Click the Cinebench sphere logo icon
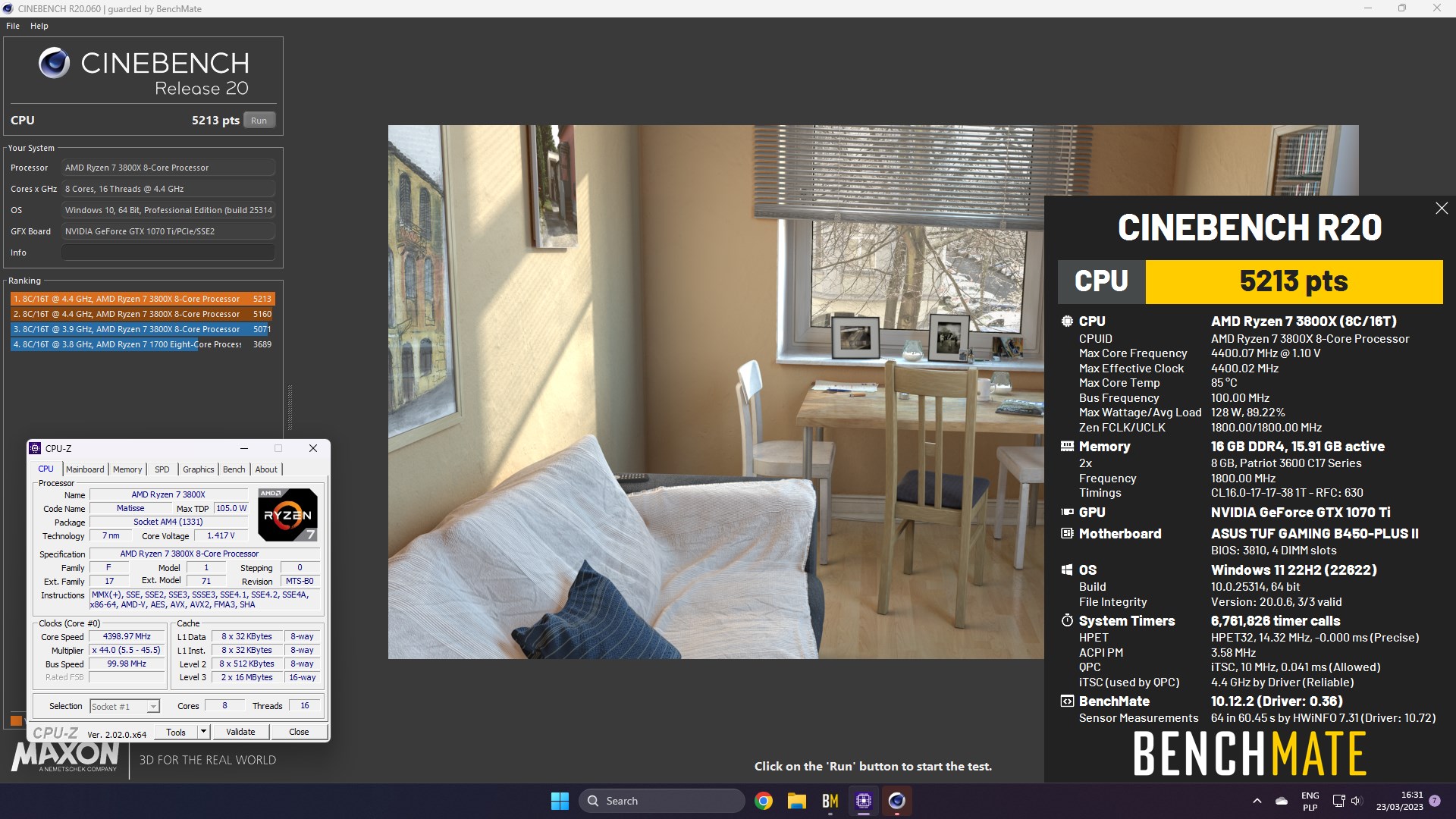Image resolution: width=1456 pixels, height=819 pixels. click(55, 63)
